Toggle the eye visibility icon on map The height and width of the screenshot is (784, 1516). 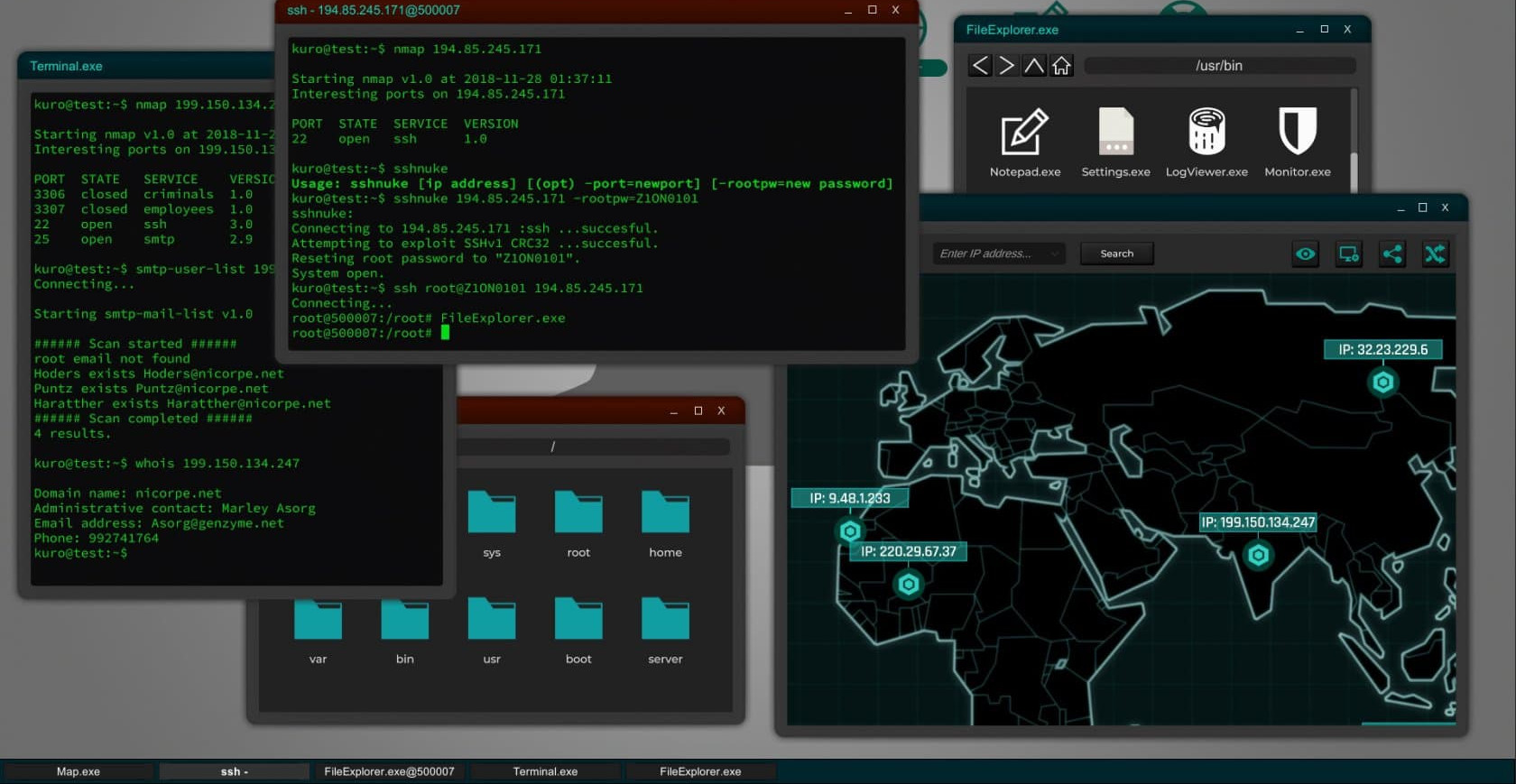tap(1305, 254)
